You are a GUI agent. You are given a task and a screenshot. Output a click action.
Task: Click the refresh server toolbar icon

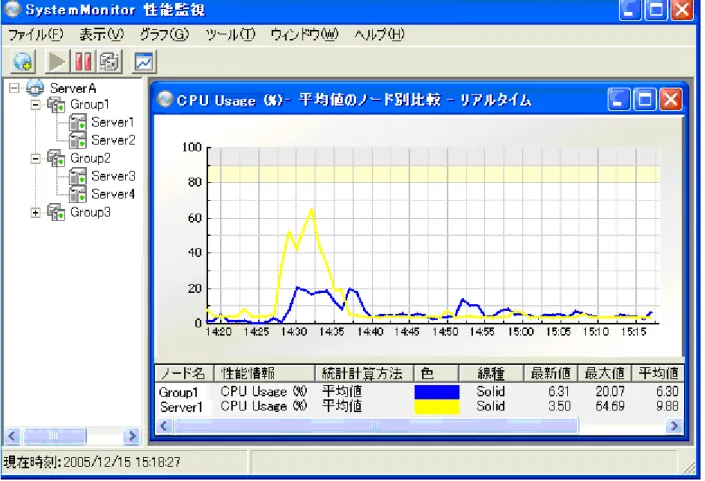pyautogui.click(x=109, y=62)
